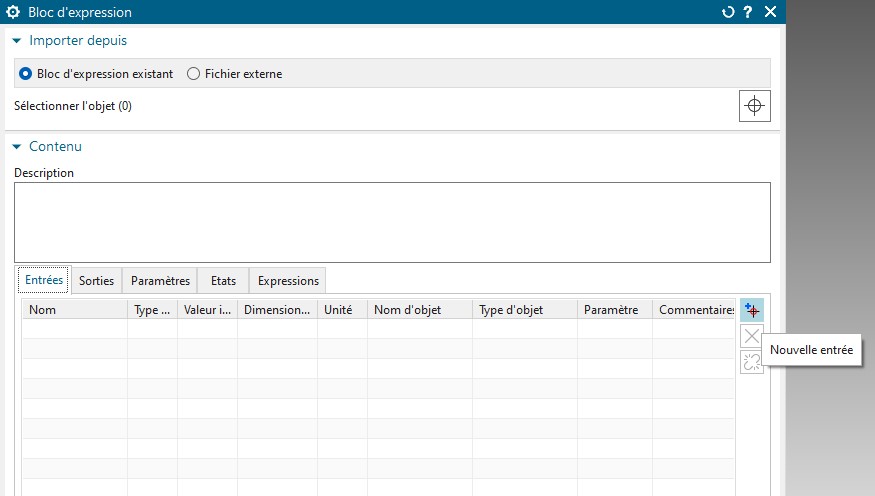875x496 pixels.
Task: Close the Bloc d'expression dialog
Action: pyautogui.click(x=770, y=12)
